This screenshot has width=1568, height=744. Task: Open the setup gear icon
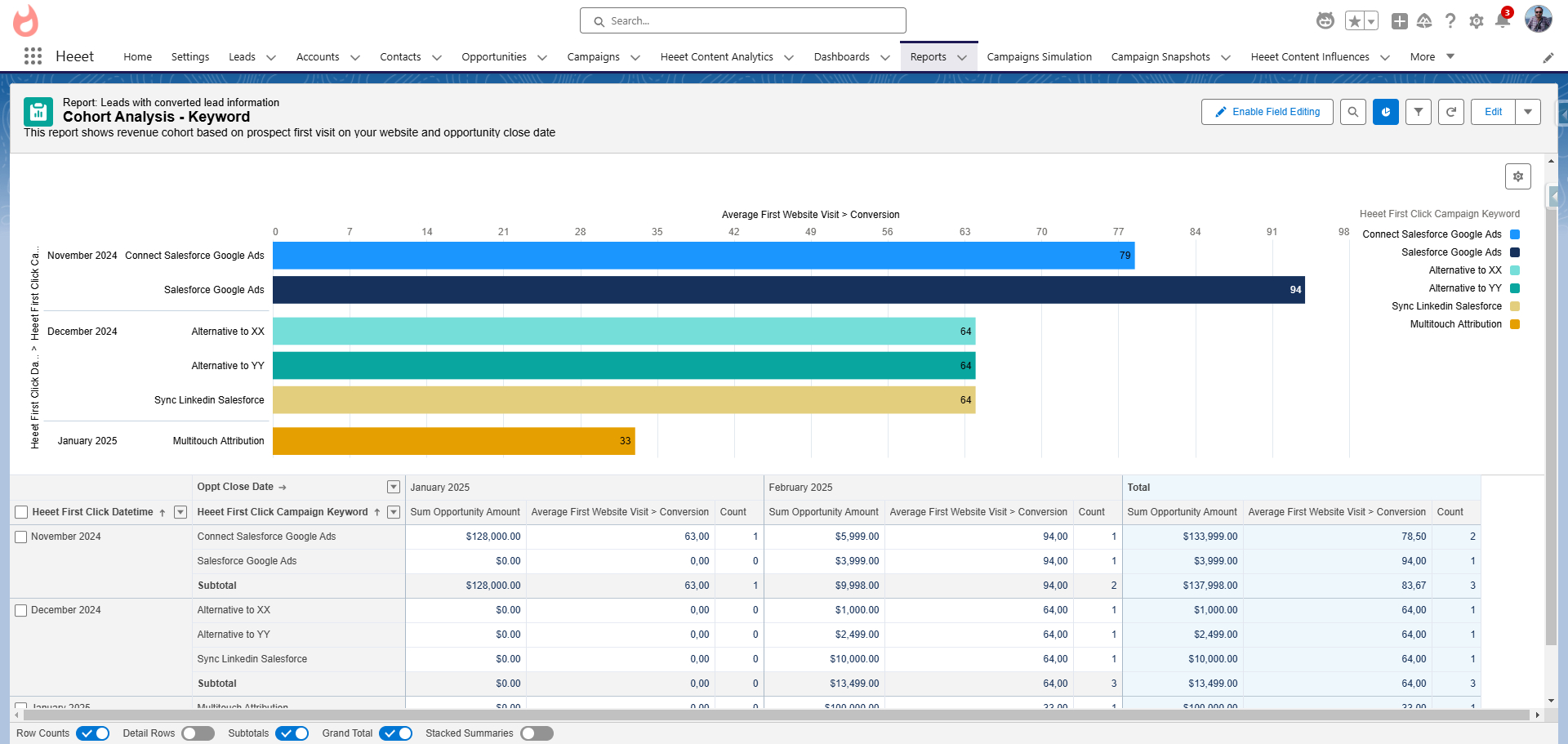(1477, 21)
